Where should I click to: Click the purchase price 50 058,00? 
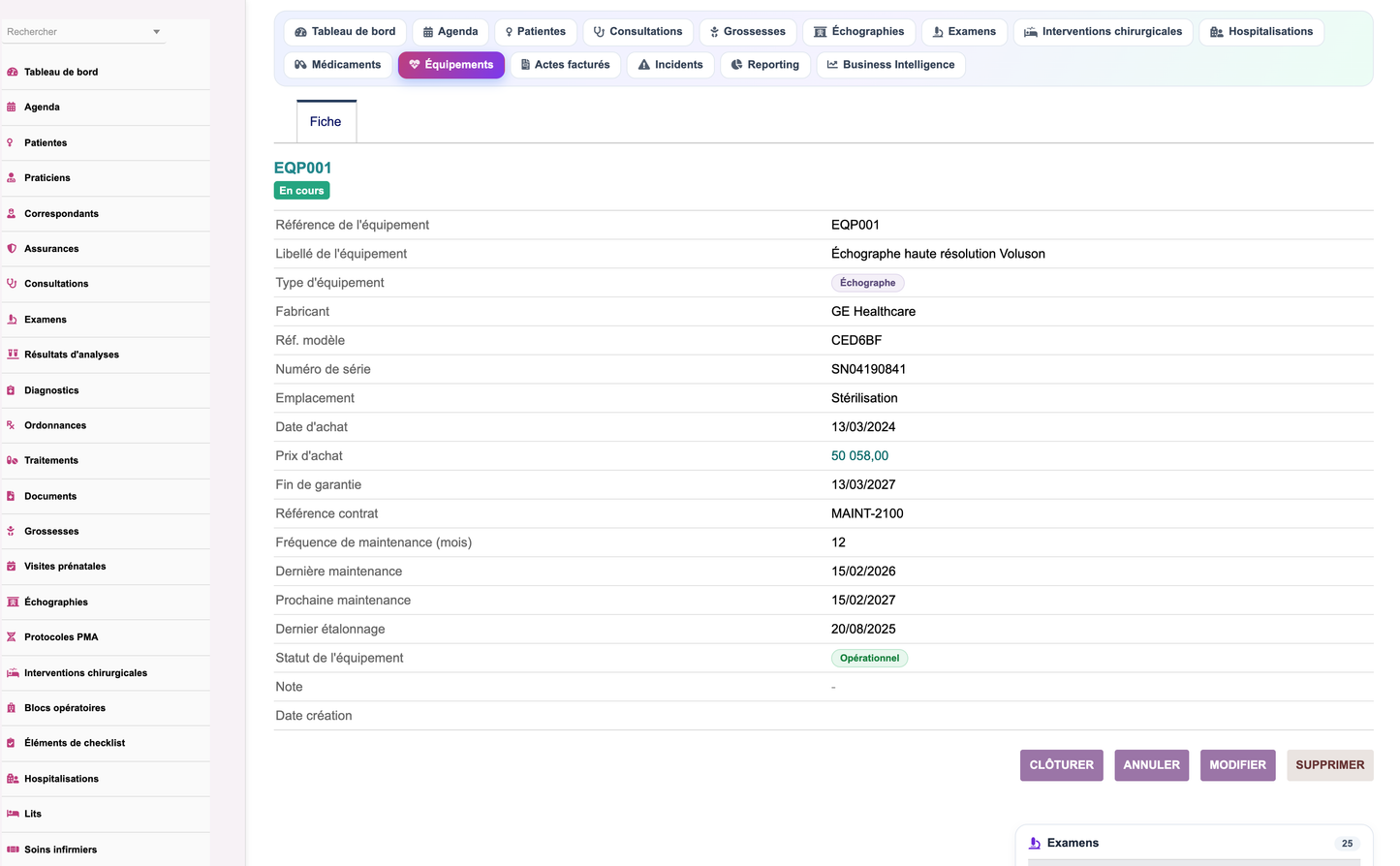[860, 456]
